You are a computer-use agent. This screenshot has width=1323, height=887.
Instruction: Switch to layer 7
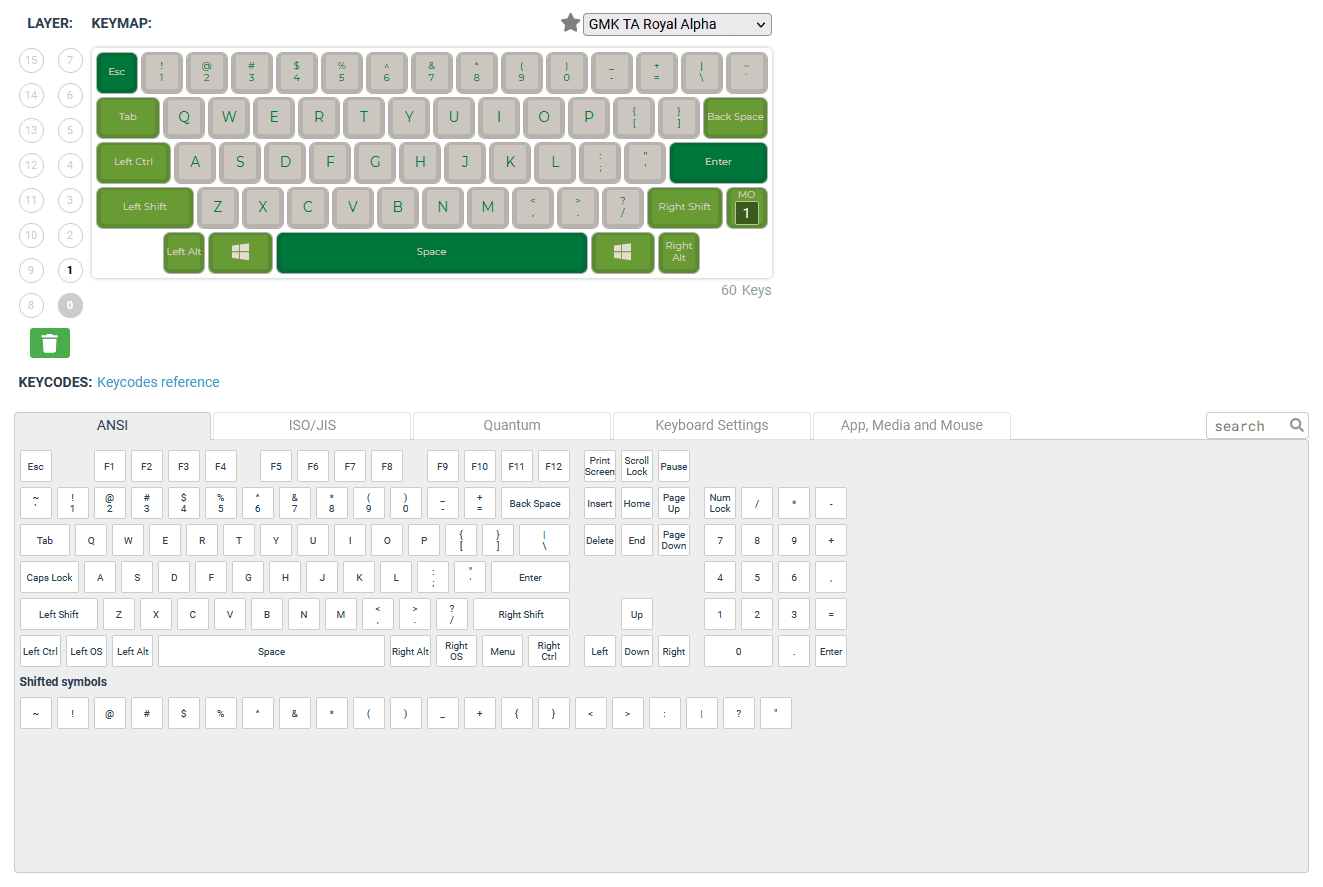coord(70,60)
